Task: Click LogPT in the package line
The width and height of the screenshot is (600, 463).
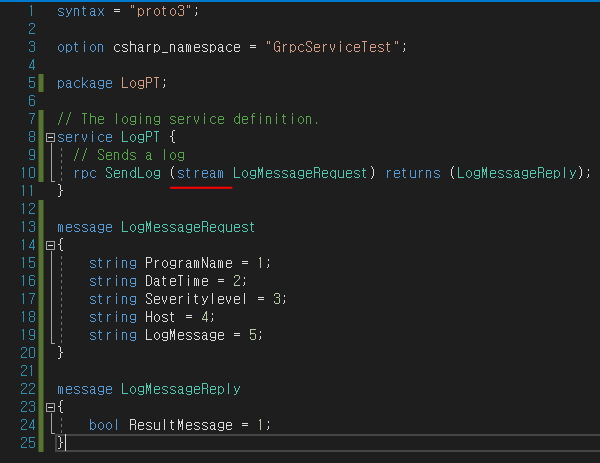Action: tap(140, 83)
